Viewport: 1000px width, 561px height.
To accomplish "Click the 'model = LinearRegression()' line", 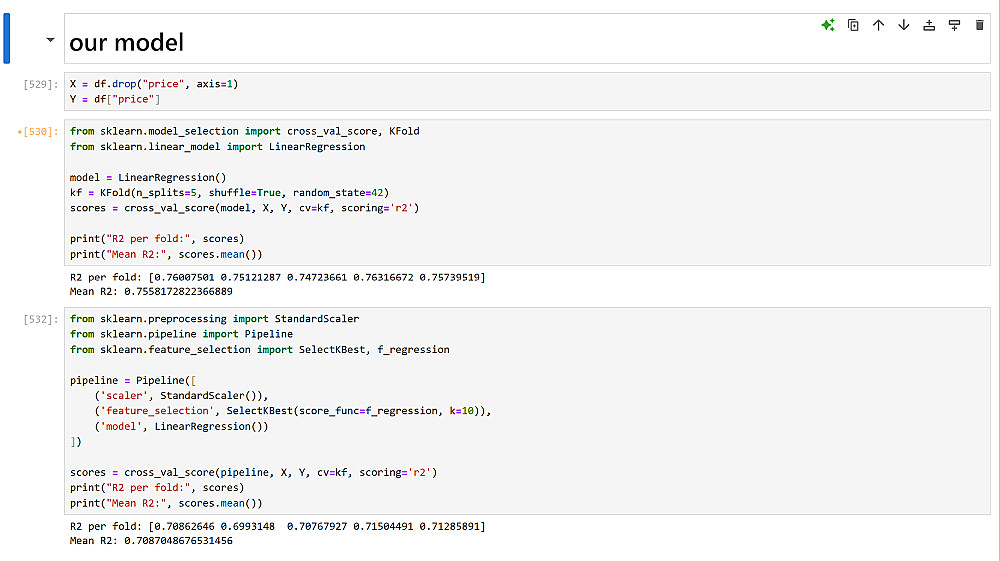I will pyautogui.click(x=148, y=178).
